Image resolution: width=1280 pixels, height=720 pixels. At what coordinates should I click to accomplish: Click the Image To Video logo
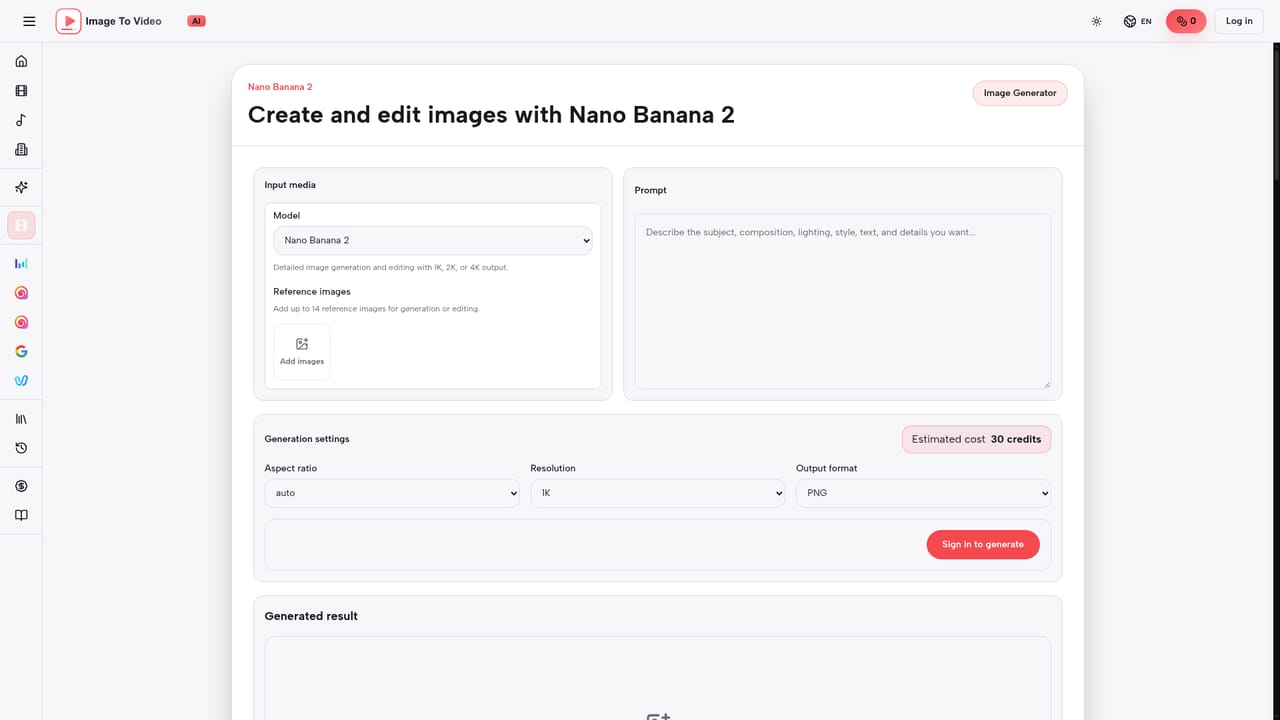point(109,21)
